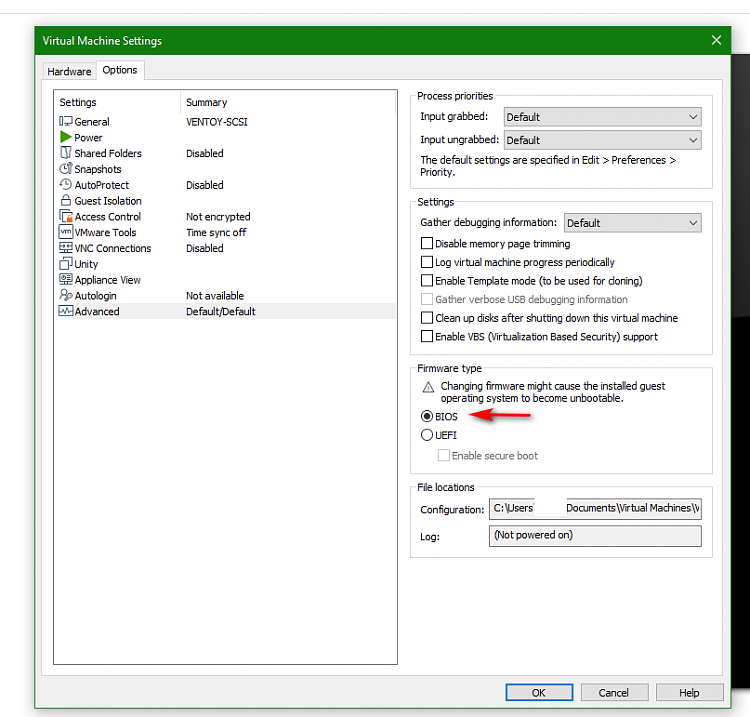Select the General row label
Image resolution: width=750 pixels, height=717 pixels.
(x=92, y=122)
